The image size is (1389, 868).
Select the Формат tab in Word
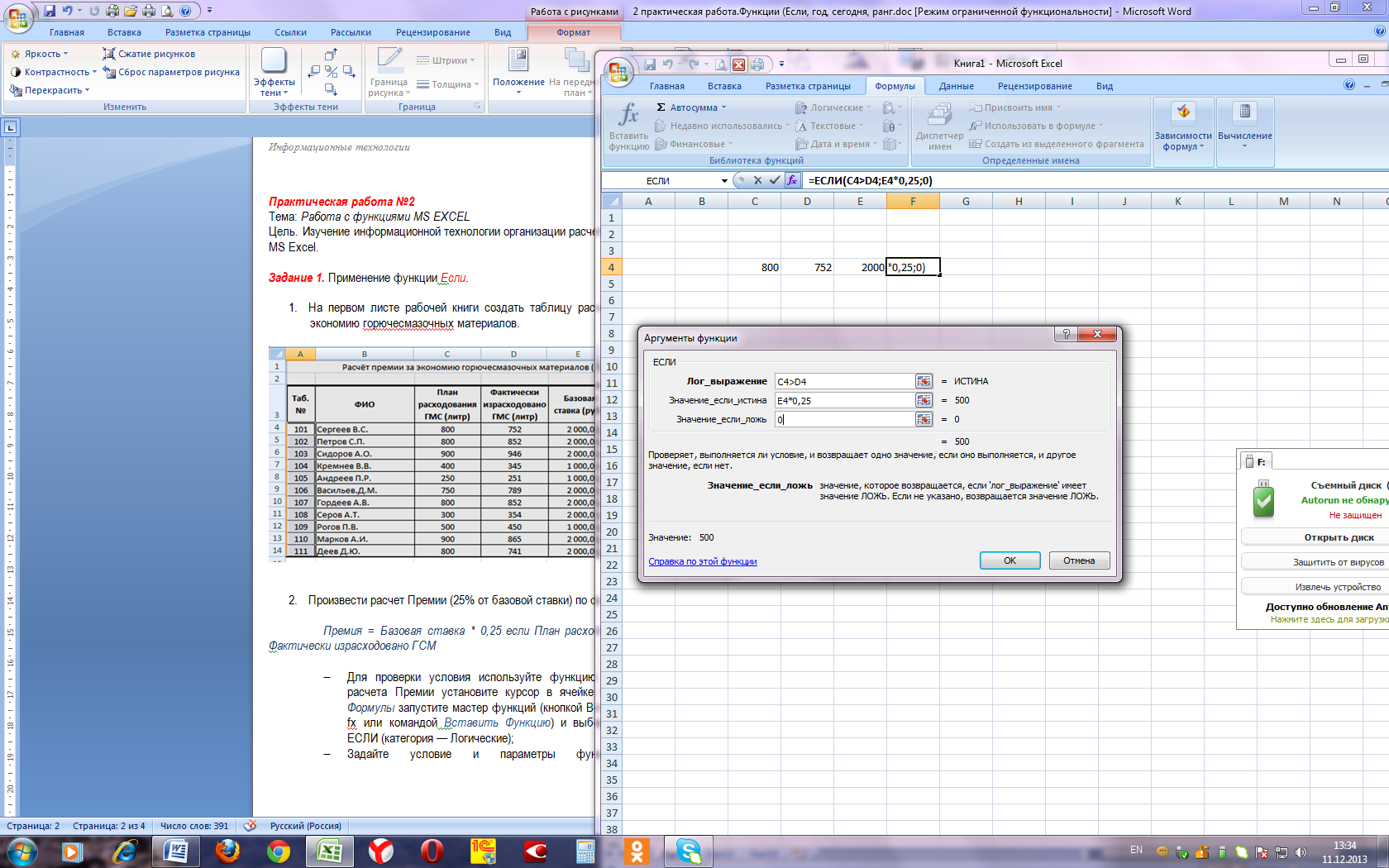pos(573,32)
